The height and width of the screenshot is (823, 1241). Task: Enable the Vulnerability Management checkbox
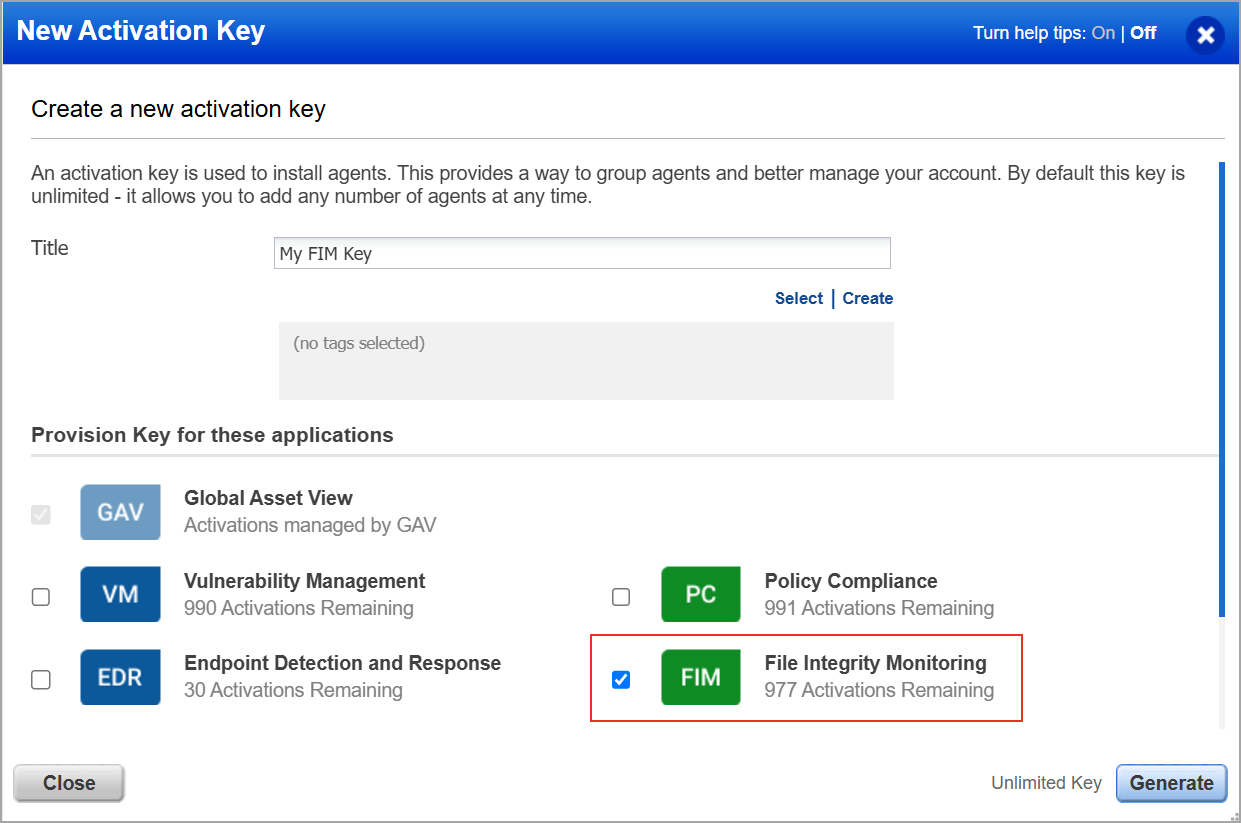point(41,597)
